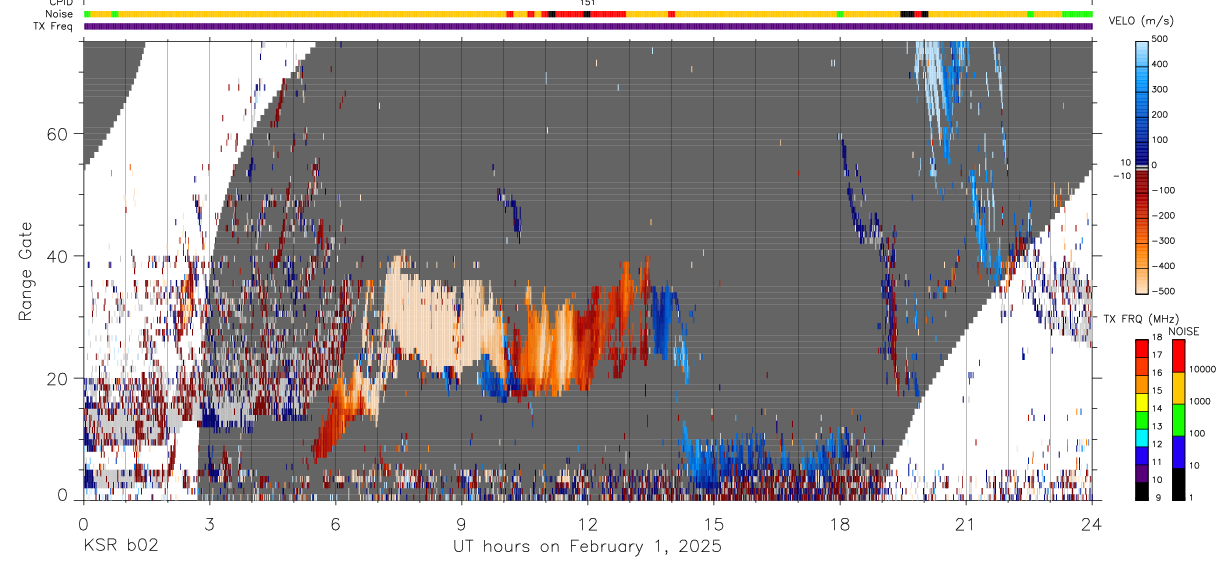Click the TX FRQ legend label "16"
Viewport: 1228px width, 567px height.
click(1156, 373)
